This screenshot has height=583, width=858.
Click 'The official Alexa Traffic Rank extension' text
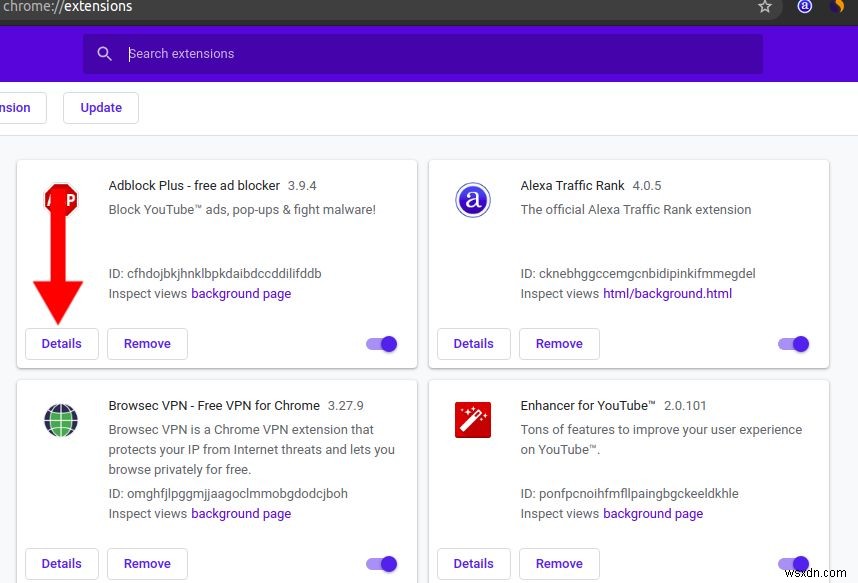[636, 210]
